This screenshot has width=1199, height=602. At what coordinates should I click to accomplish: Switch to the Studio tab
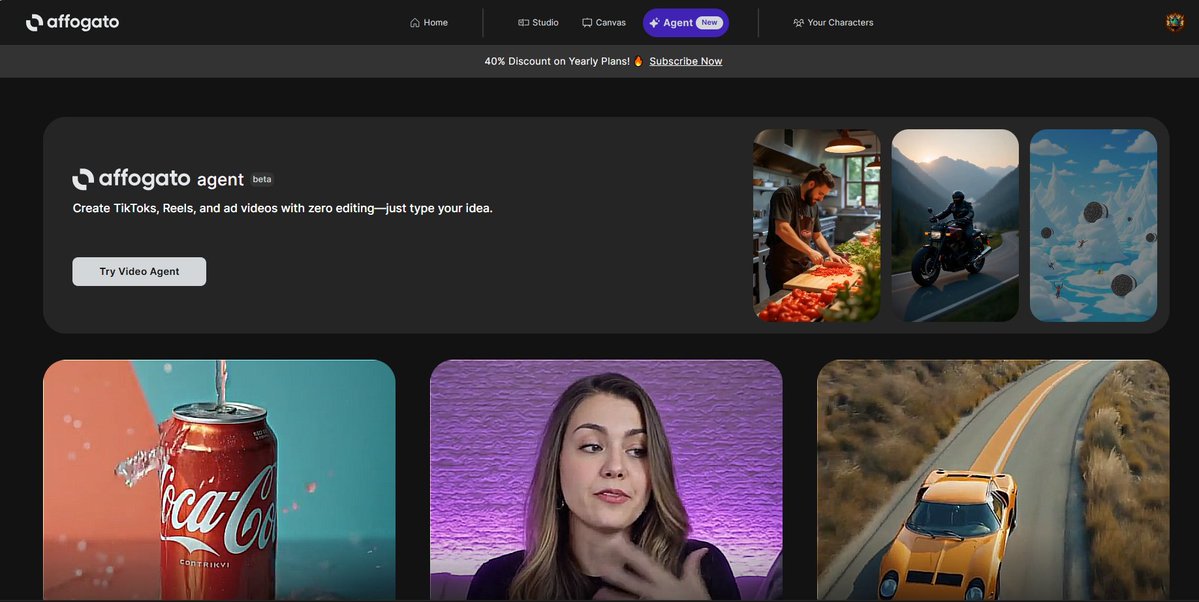[538, 22]
